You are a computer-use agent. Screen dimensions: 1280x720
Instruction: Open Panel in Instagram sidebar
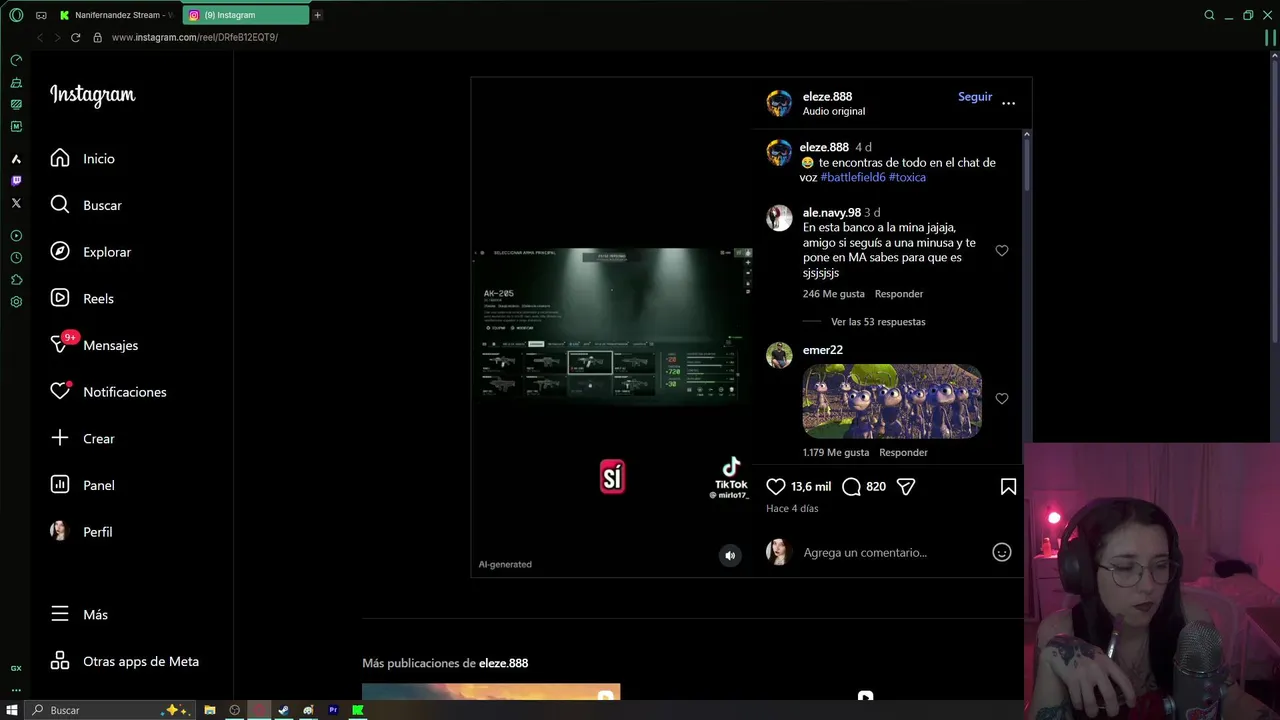click(83, 485)
